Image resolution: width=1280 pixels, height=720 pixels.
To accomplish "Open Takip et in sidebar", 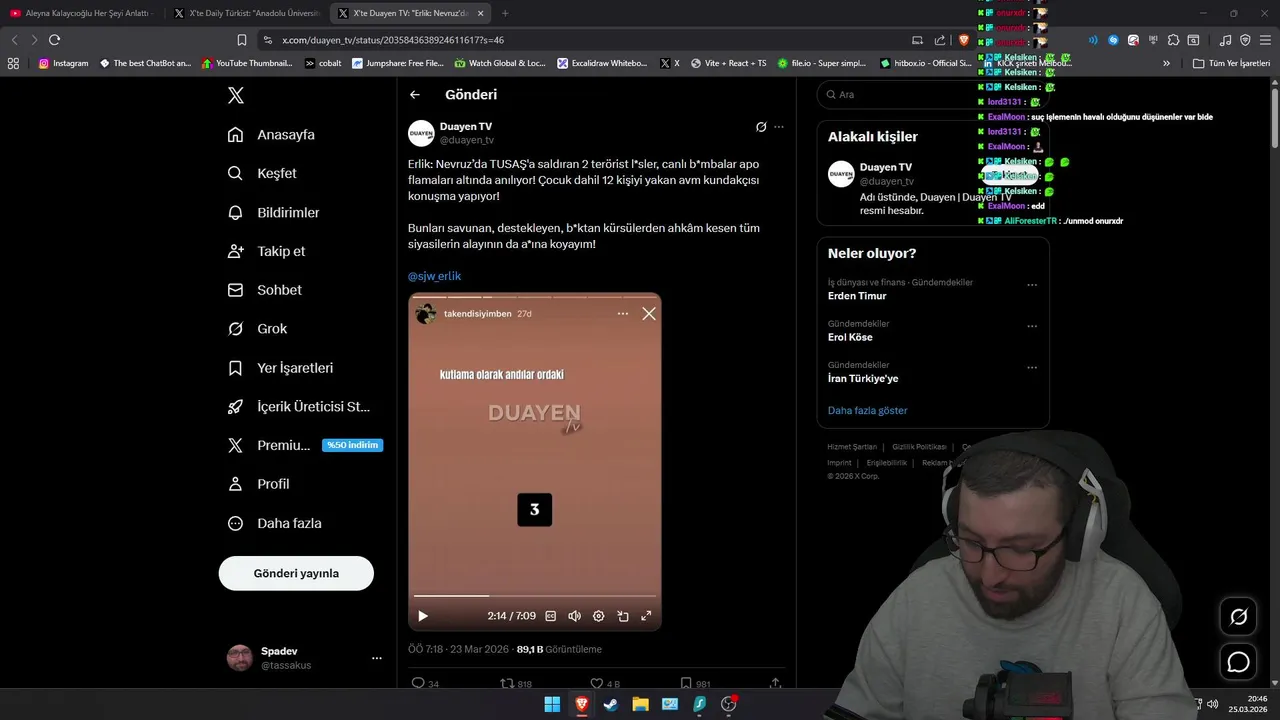I will [x=267, y=251].
